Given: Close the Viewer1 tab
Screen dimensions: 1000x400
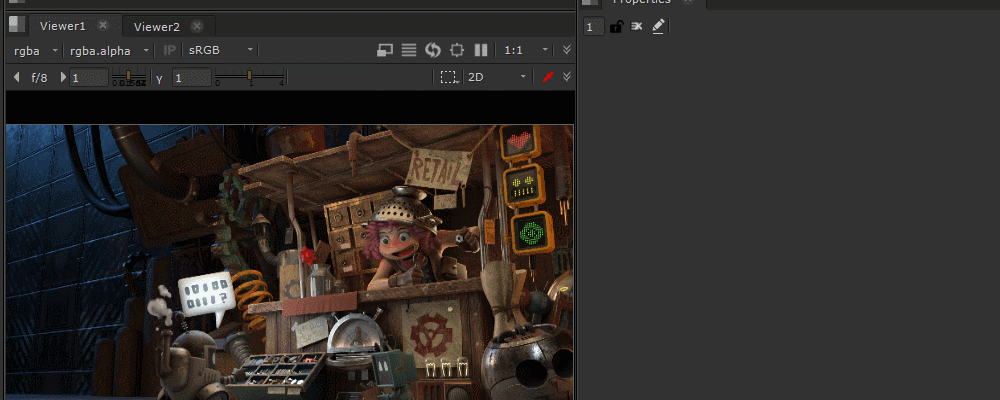Looking at the screenshot, I should point(103,26).
